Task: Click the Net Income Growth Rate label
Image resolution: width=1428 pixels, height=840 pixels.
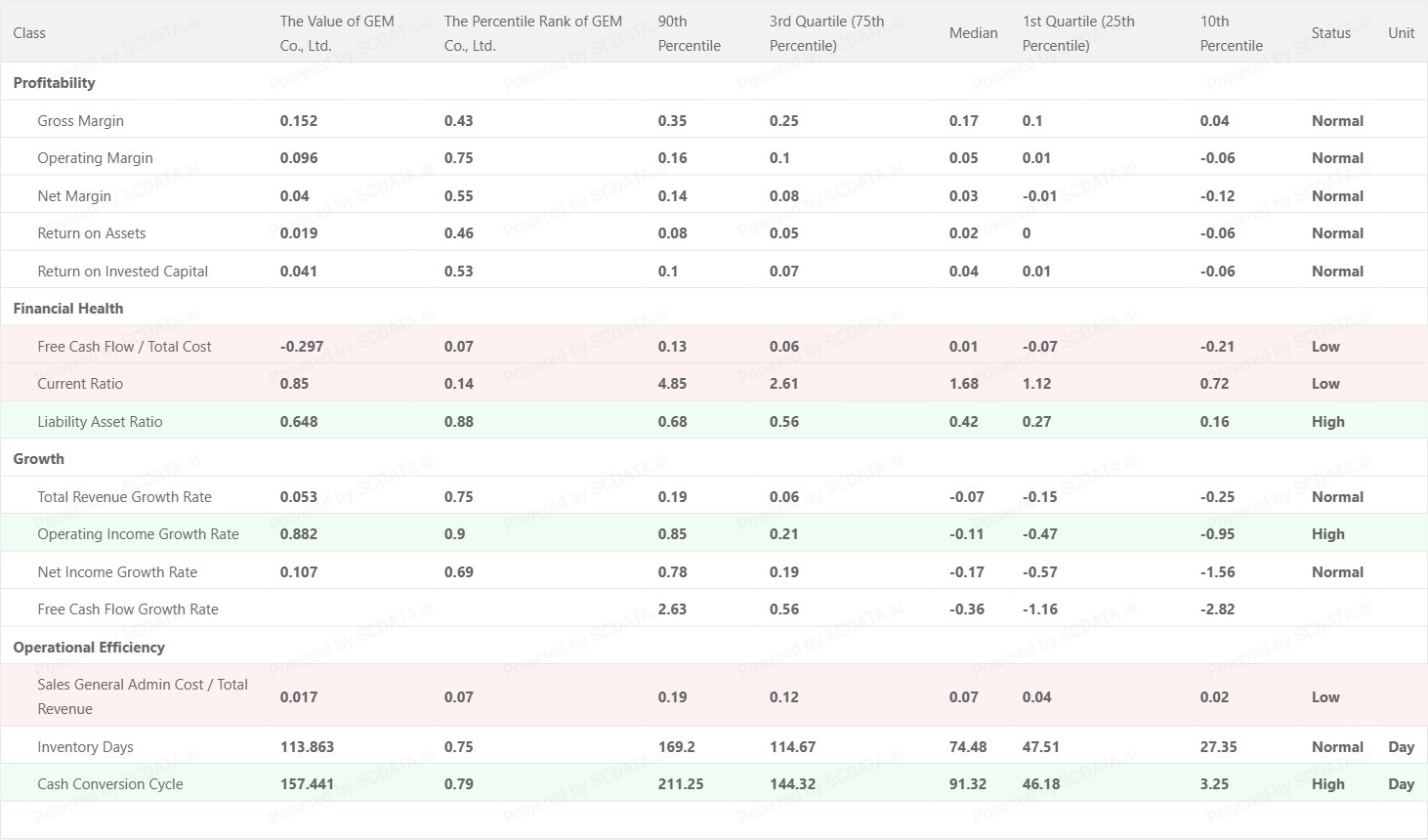Action: click(117, 572)
